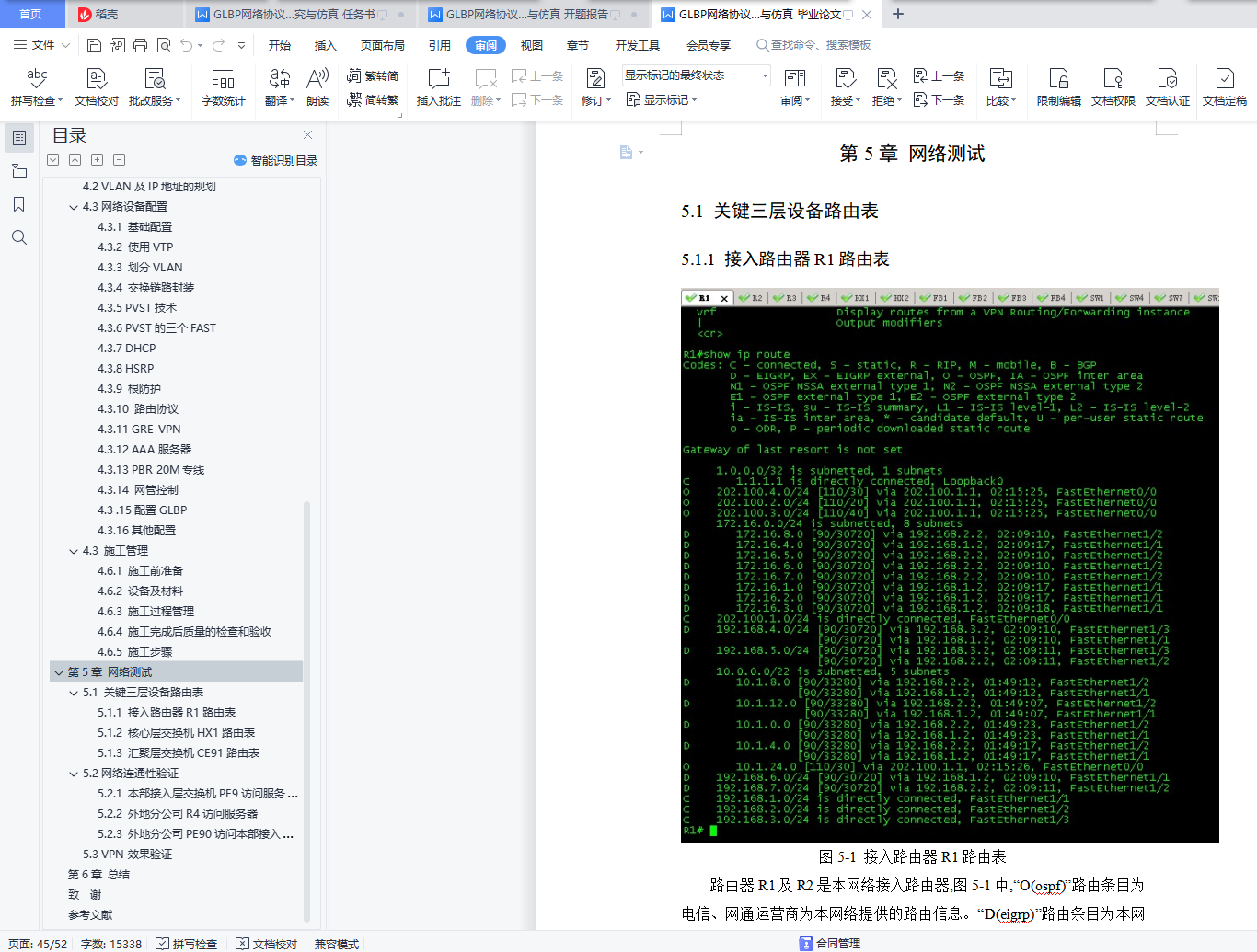Open the customize quick access toolbar arrow

[241, 45]
